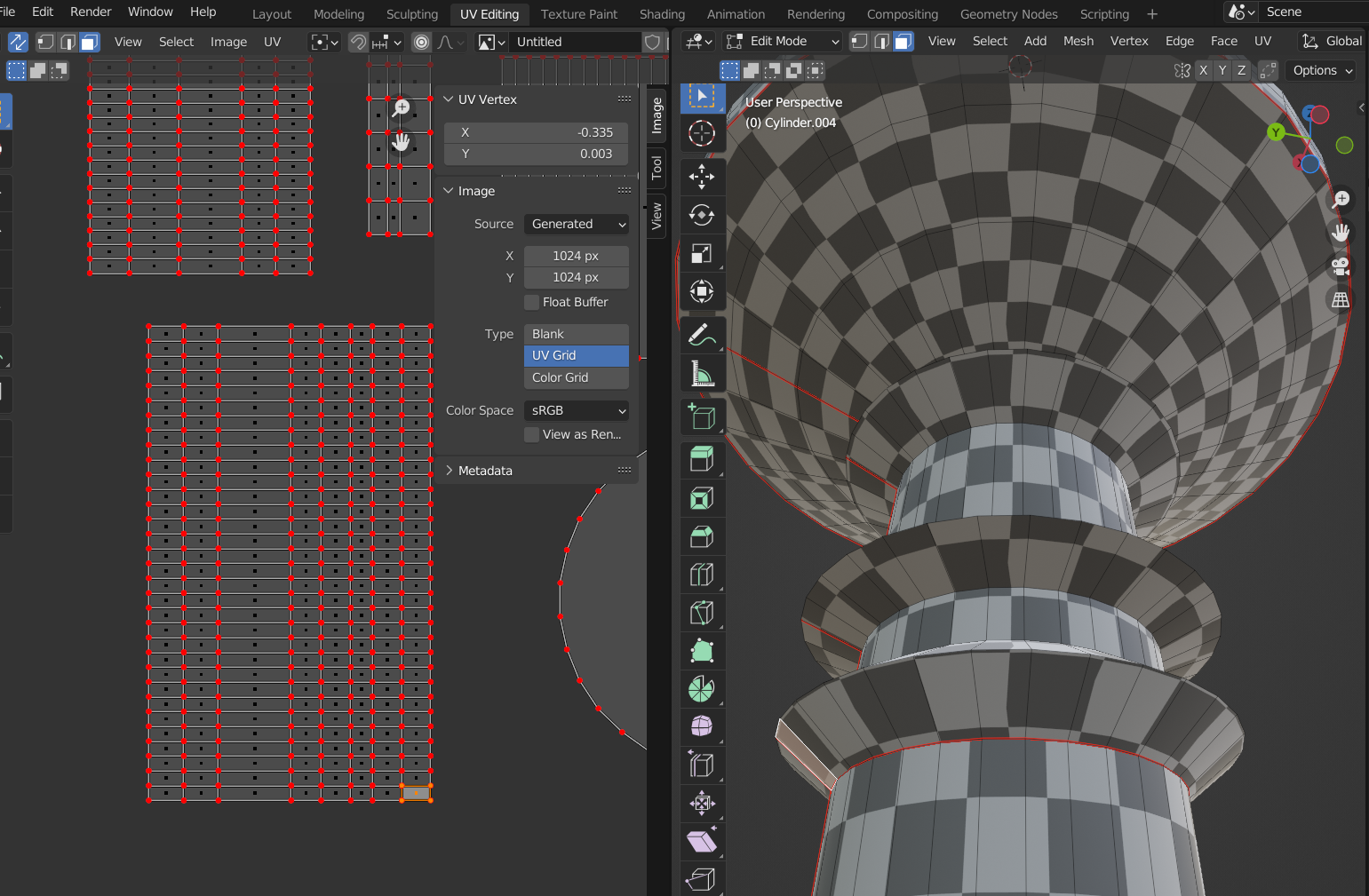Expand the Metadata panel
This screenshot has height=896, width=1369.
485,471
